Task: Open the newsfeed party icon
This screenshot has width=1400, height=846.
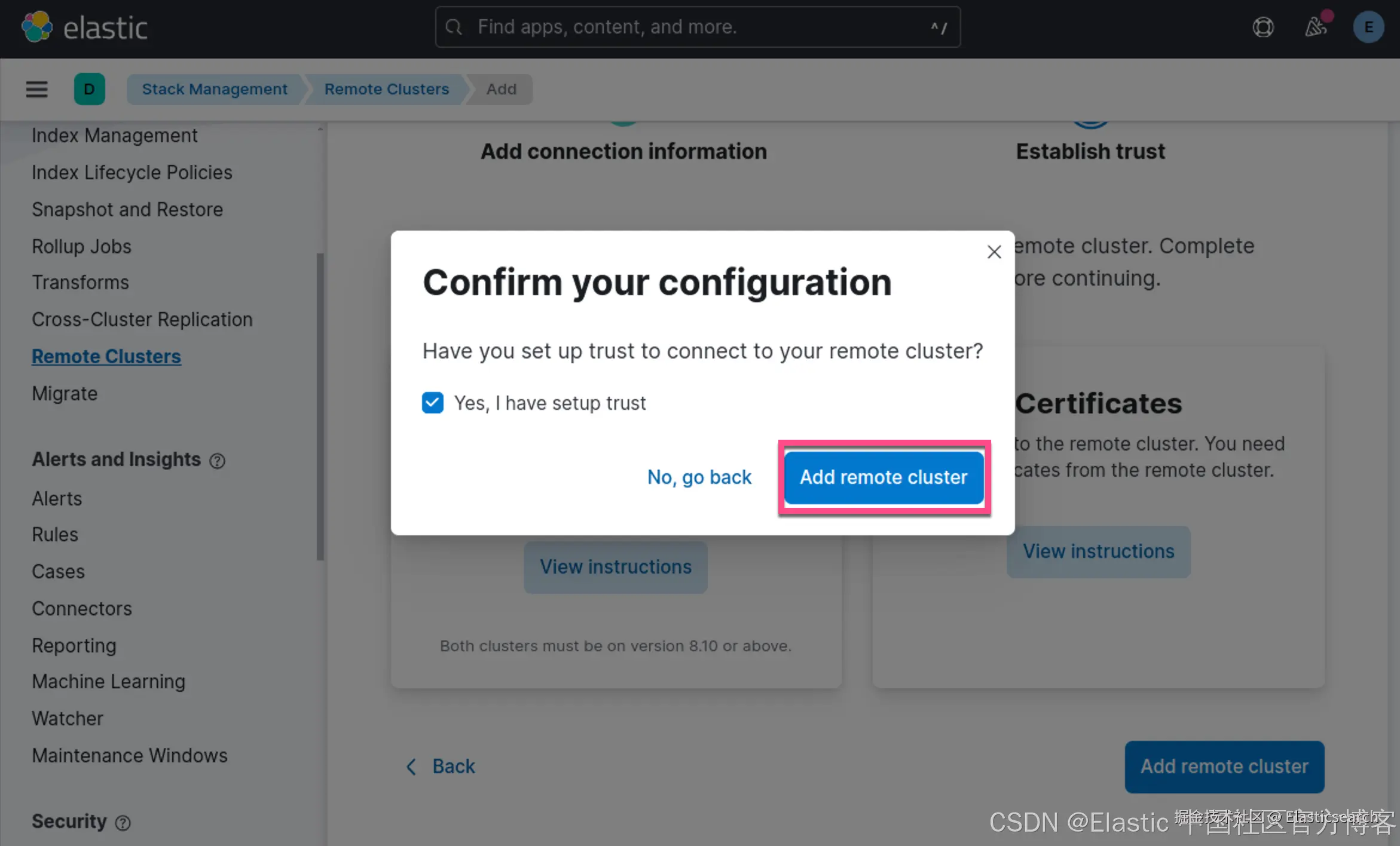Action: pos(1315,27)
